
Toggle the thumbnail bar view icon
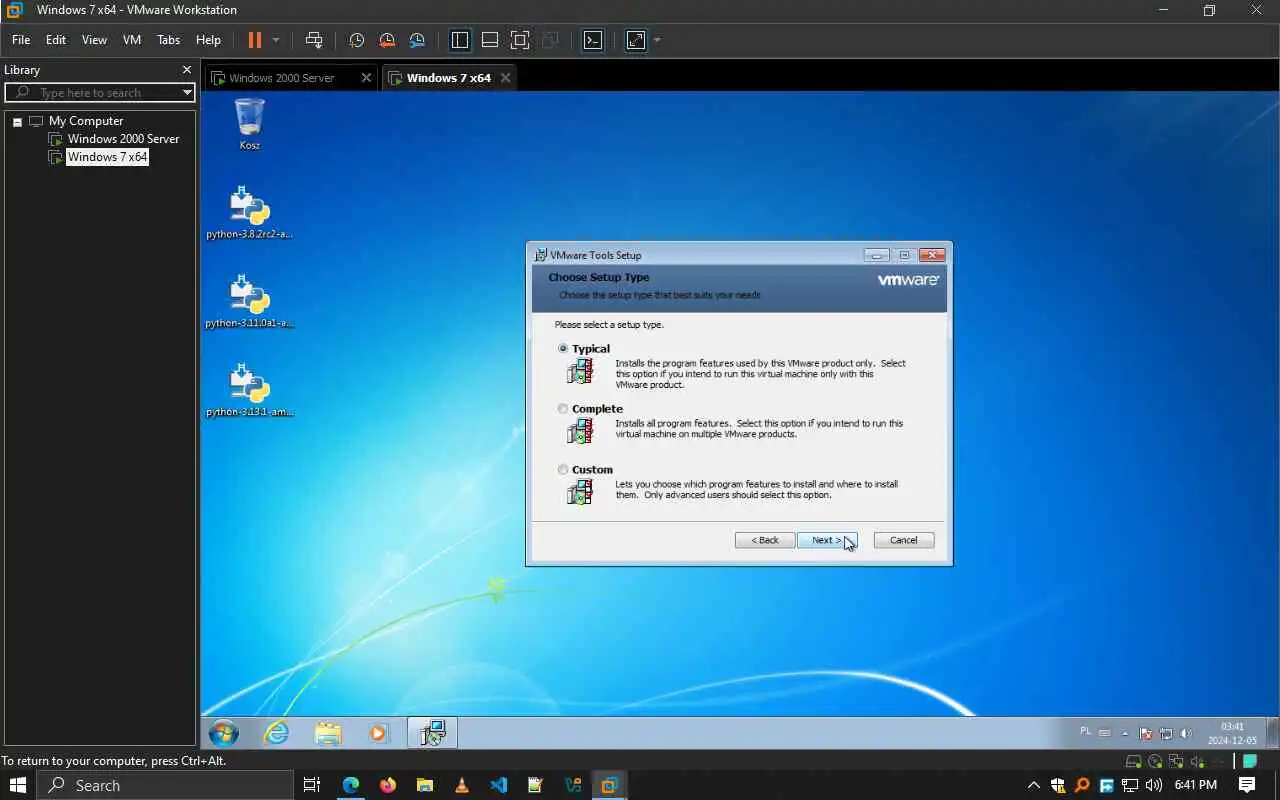pos(490,40)
